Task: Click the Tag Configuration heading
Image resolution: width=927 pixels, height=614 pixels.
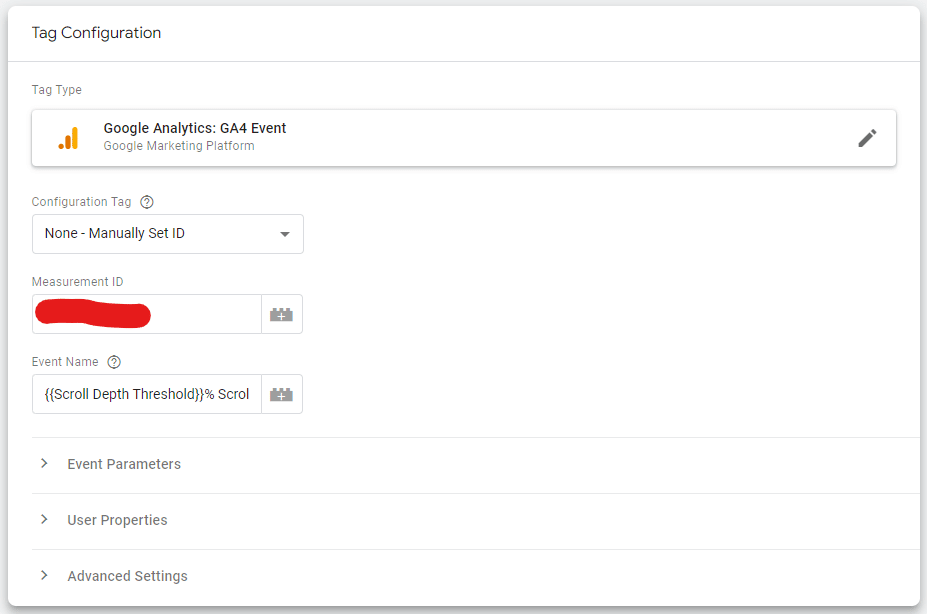Action: tap(96, 33)
